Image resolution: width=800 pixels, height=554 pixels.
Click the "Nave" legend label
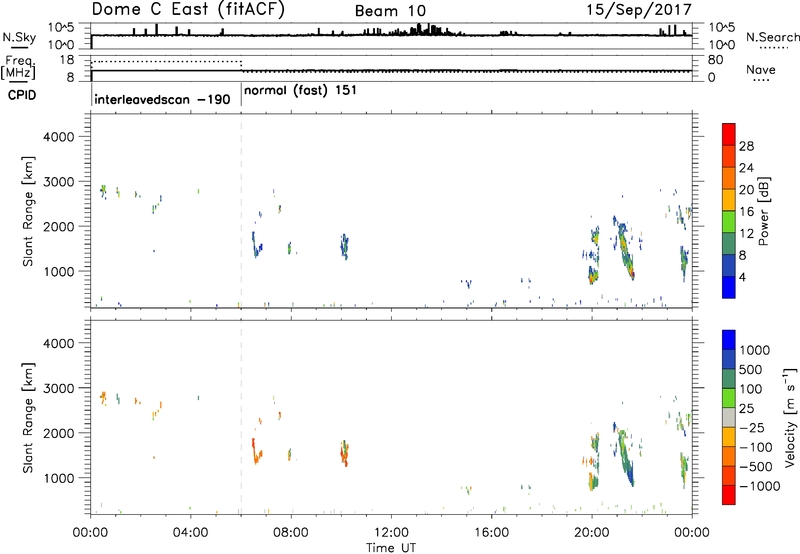[x=761, y=69]
